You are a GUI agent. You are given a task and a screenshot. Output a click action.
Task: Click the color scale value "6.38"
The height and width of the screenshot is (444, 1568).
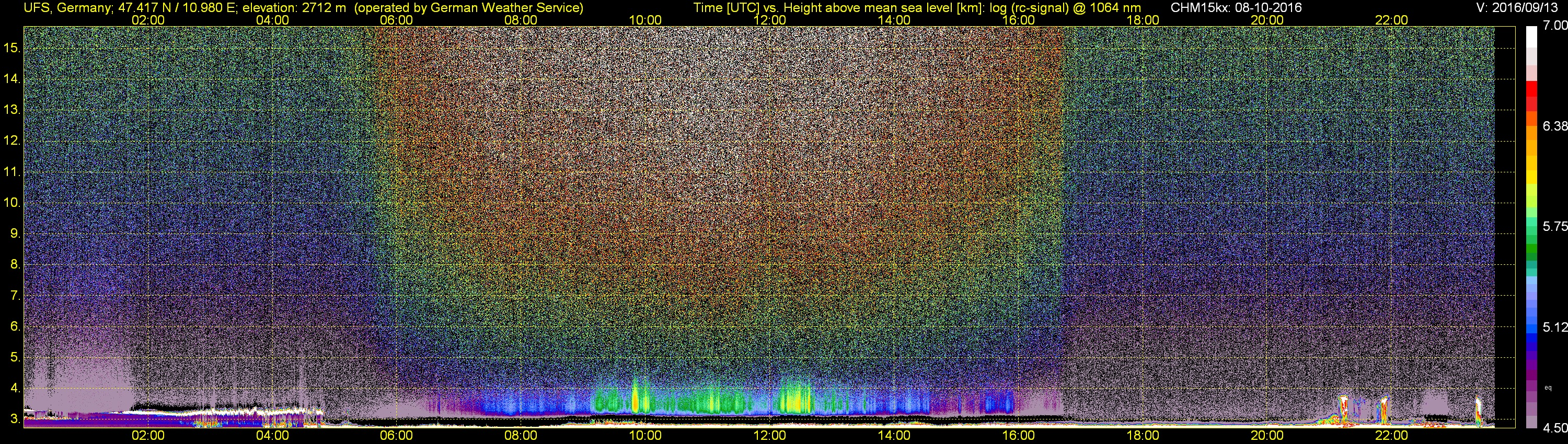click(1554, 126)
